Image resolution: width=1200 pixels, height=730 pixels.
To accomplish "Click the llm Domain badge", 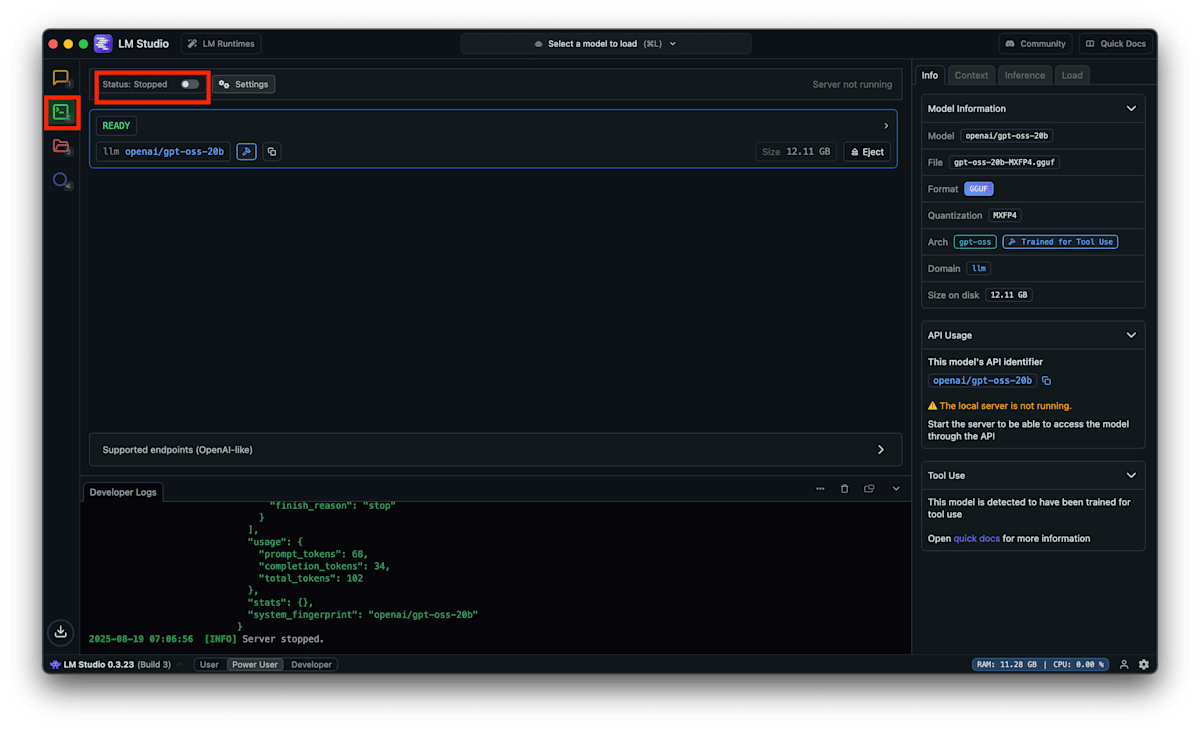I will pyautogui.click(x=979, y=268).
